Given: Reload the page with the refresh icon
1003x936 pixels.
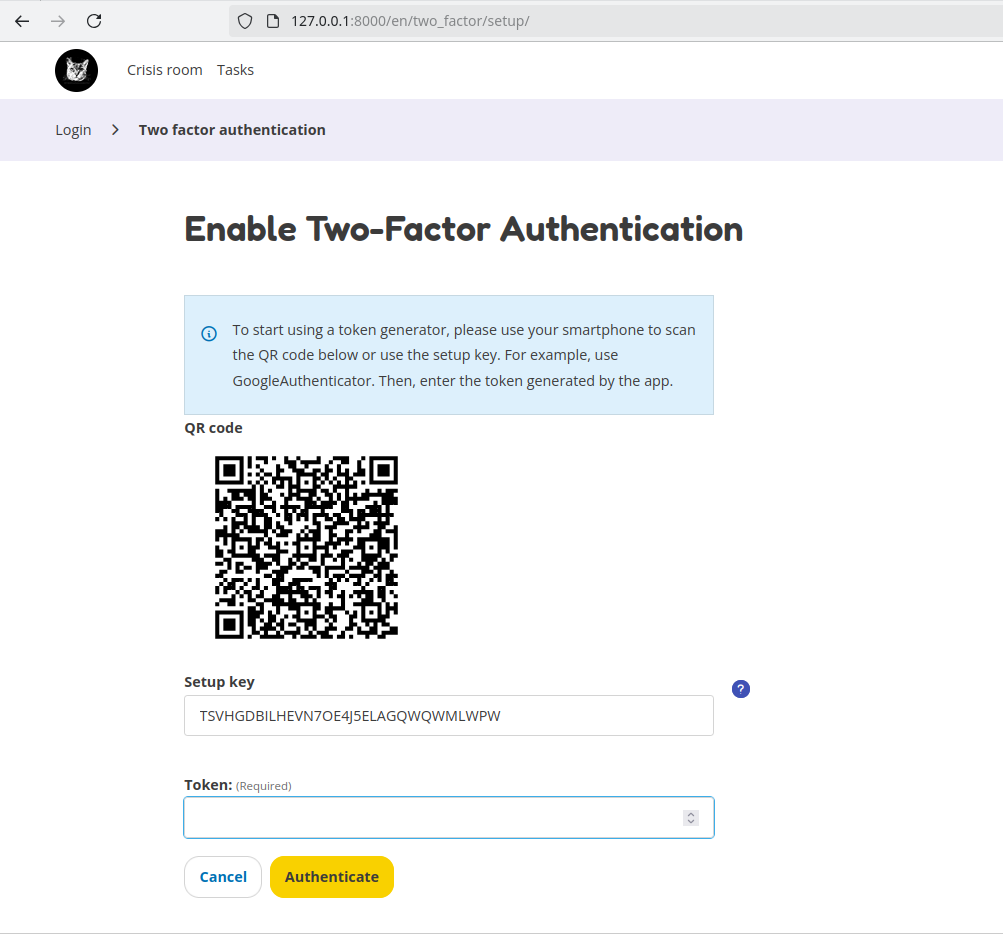Looking at the screenshot, I should pyautogui.click(x=94, y=21).
